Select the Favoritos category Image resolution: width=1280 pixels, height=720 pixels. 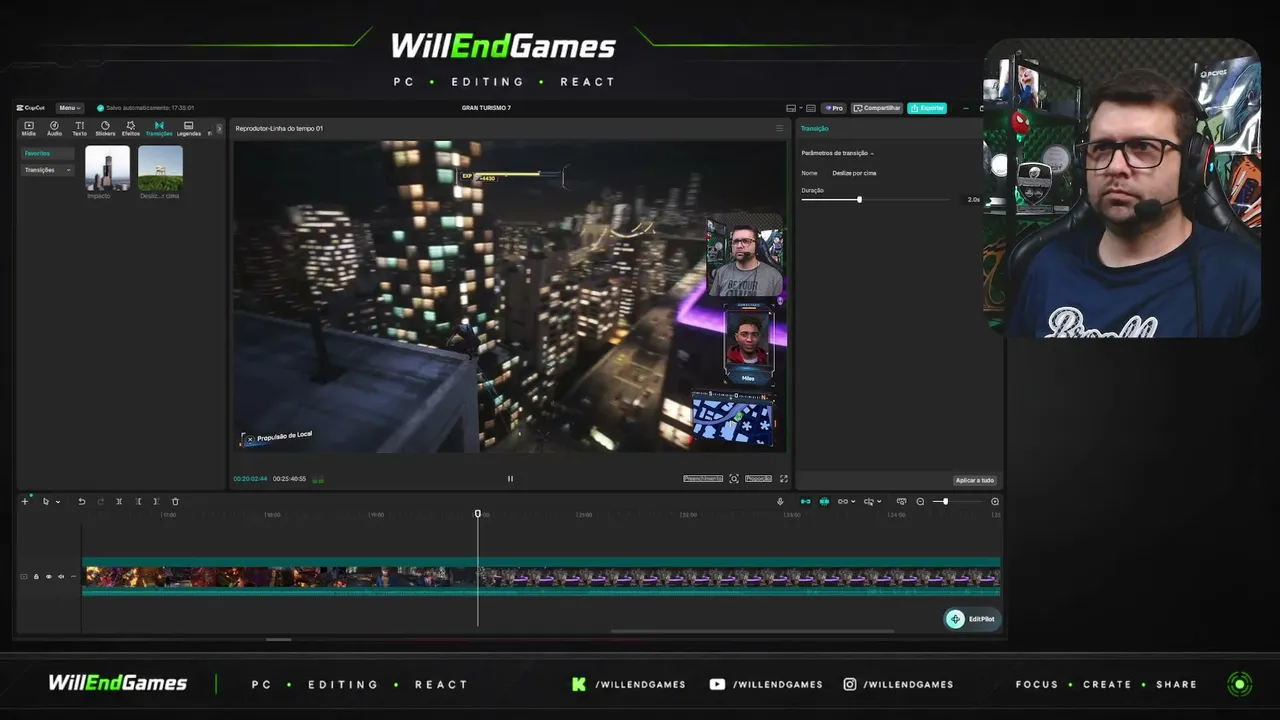click(48, 154)
